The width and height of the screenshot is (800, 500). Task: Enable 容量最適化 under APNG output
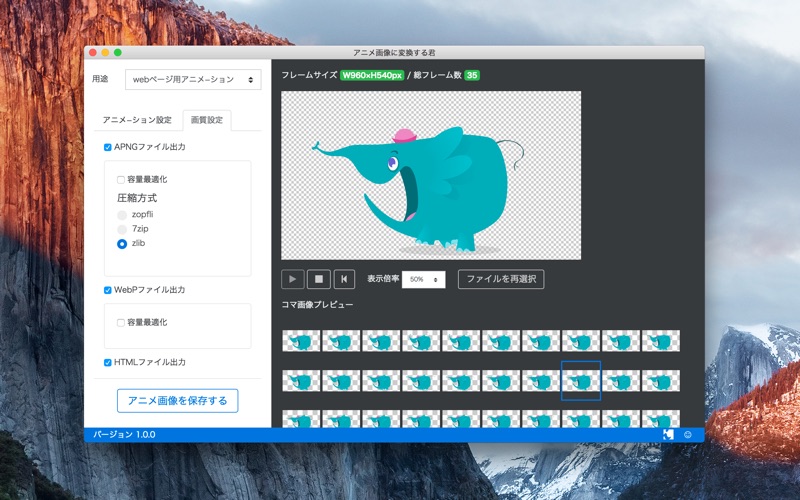(121, 180)
